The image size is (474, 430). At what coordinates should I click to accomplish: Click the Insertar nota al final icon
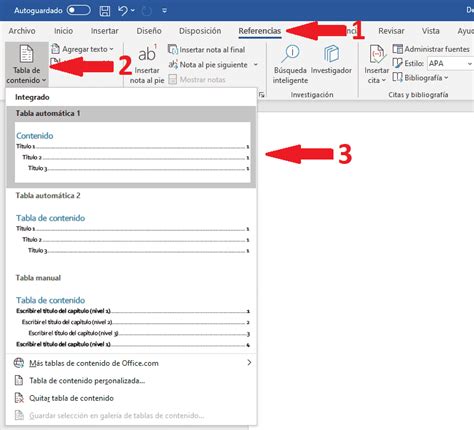[x=173, y=50]
